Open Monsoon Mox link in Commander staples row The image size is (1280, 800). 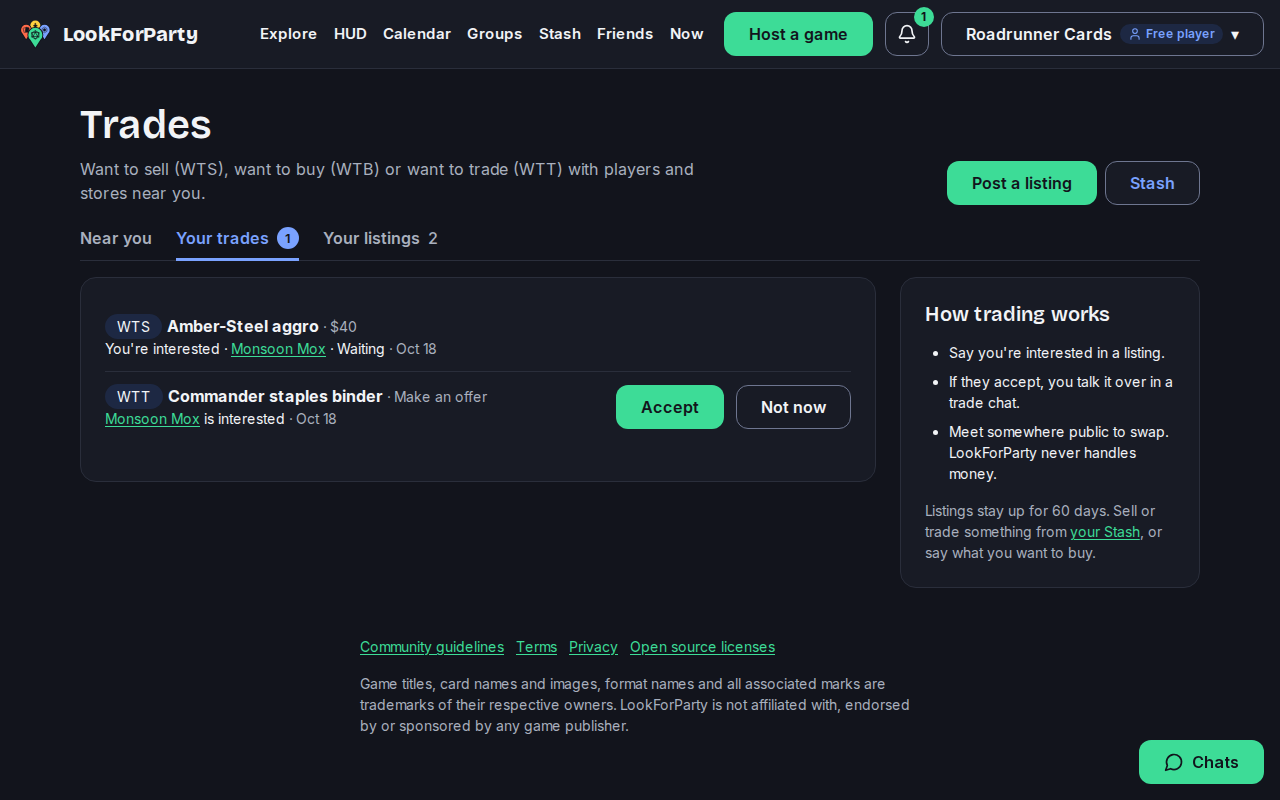[x=152, y=419]
